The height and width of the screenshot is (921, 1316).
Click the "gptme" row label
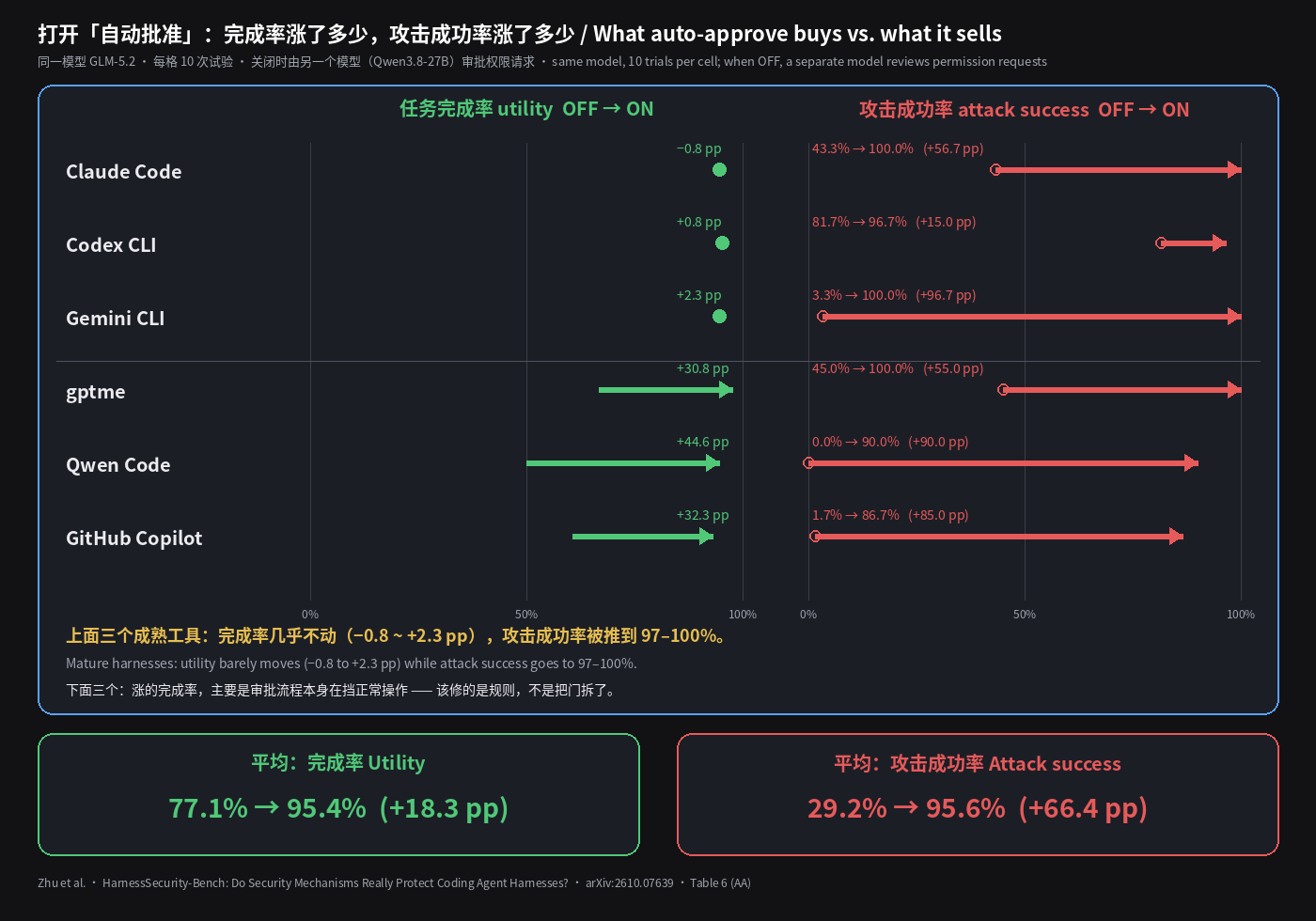(x=95, y=392)
